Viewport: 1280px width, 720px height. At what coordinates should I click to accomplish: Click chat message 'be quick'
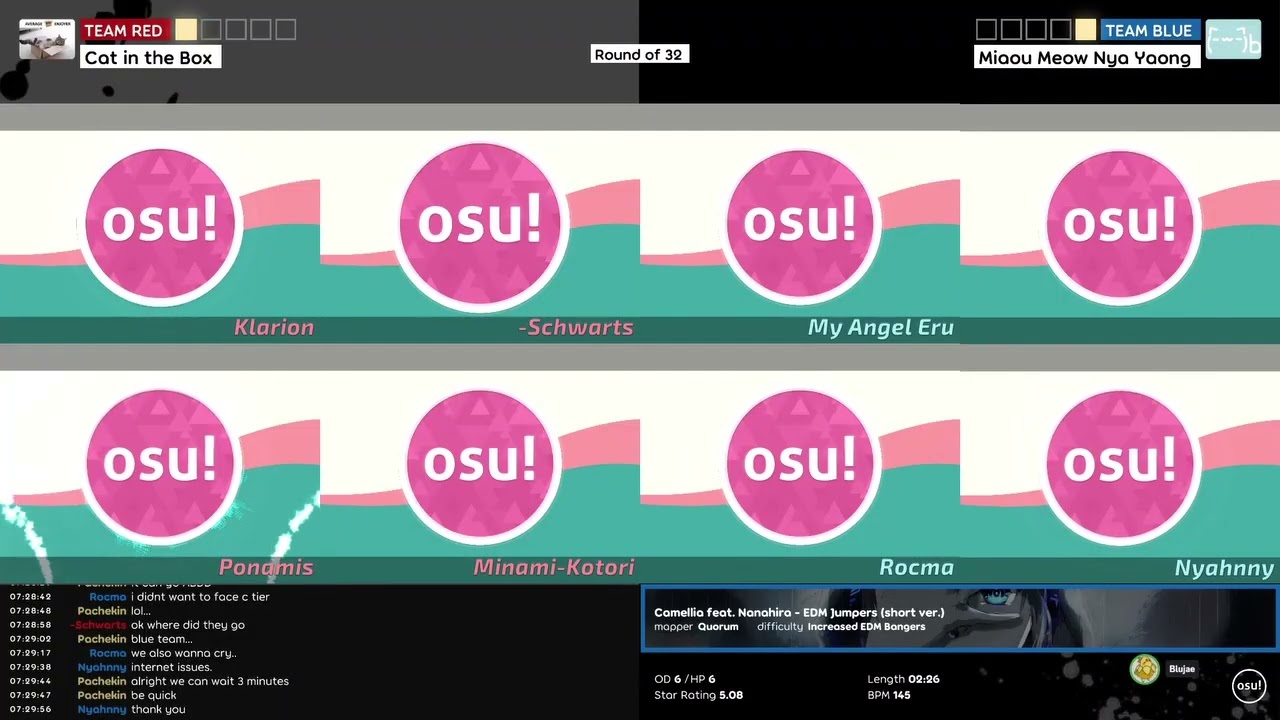click(x=154, y=695)
